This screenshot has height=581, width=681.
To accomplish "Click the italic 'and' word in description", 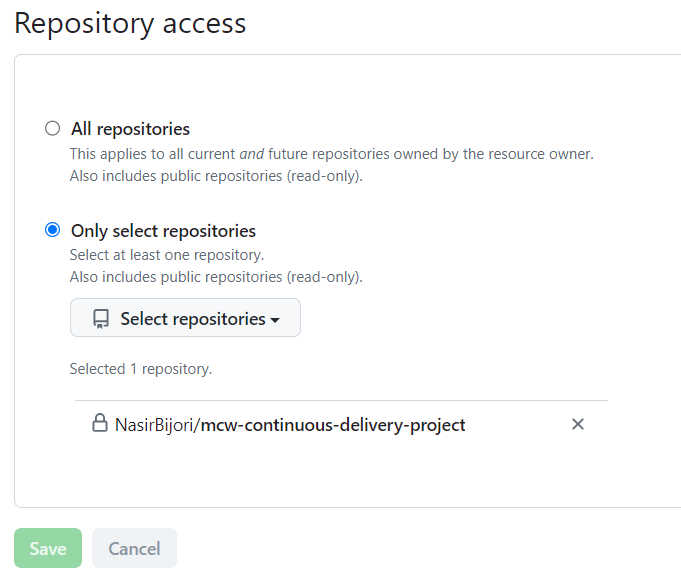I will click(x=251, y=154).
